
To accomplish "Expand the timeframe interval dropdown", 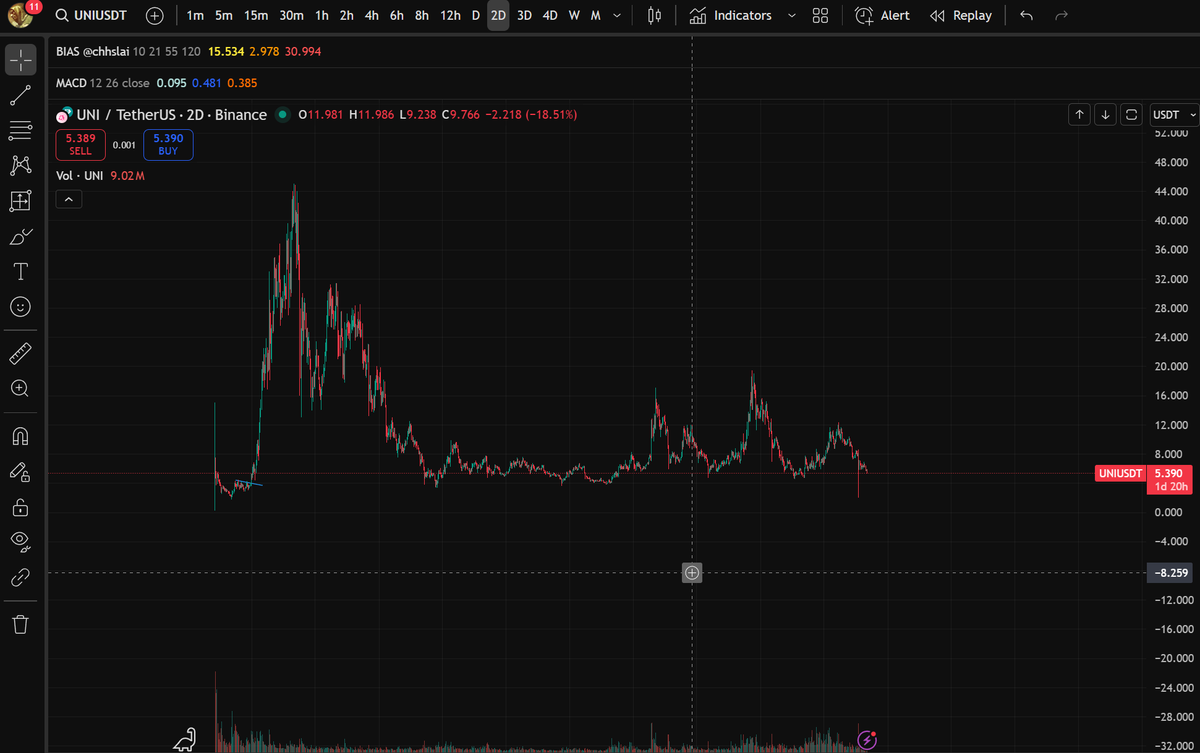I will pyautogui.click(x=618, y=16).
